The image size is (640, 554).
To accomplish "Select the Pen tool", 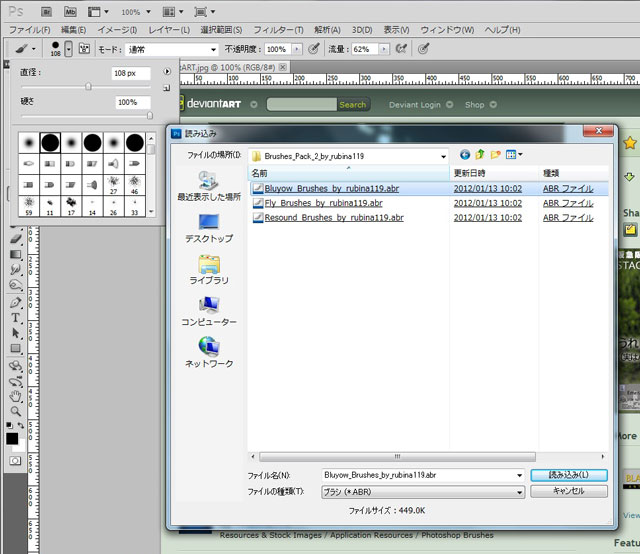I will [x=16, y=303].
